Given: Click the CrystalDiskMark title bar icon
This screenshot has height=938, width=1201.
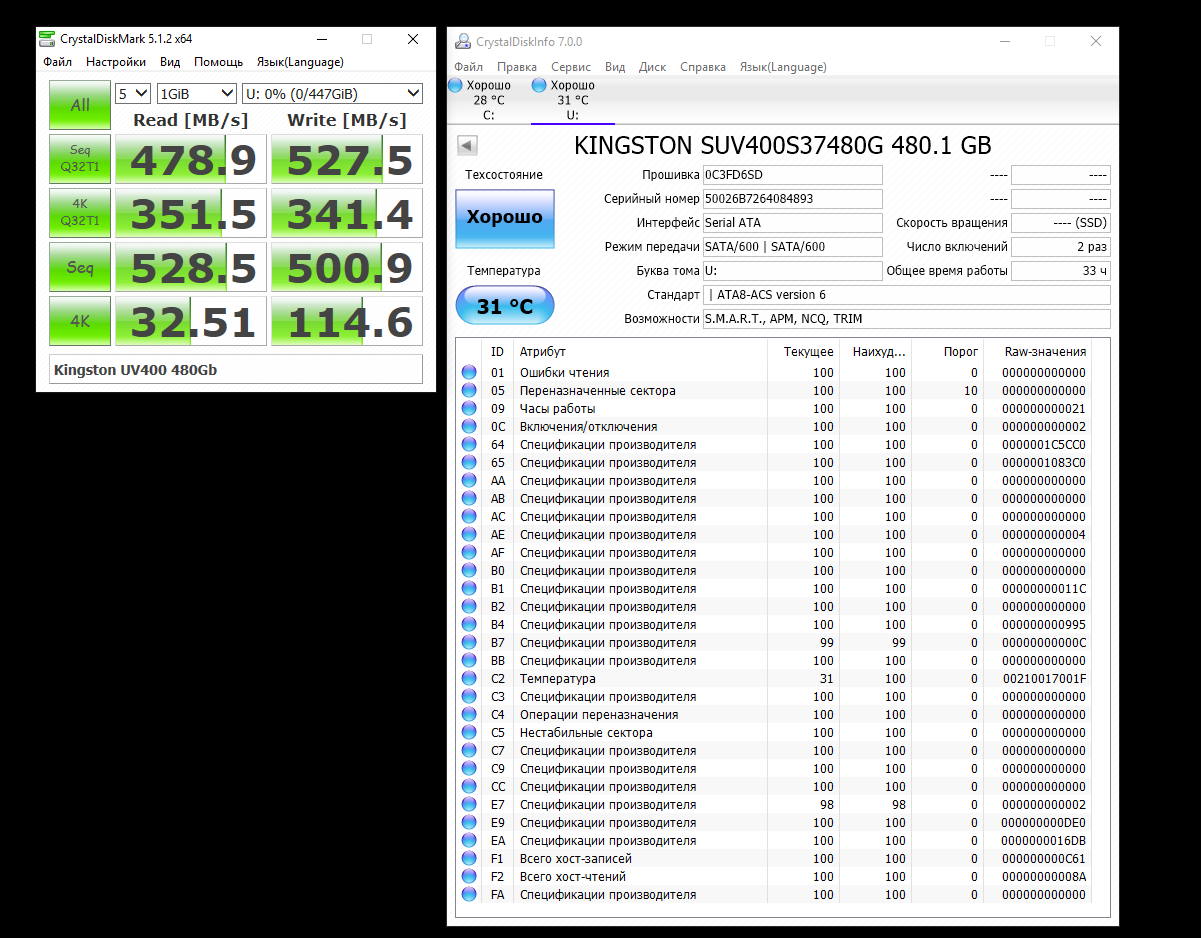Looking at the screenshot, I should coord(47,39).
